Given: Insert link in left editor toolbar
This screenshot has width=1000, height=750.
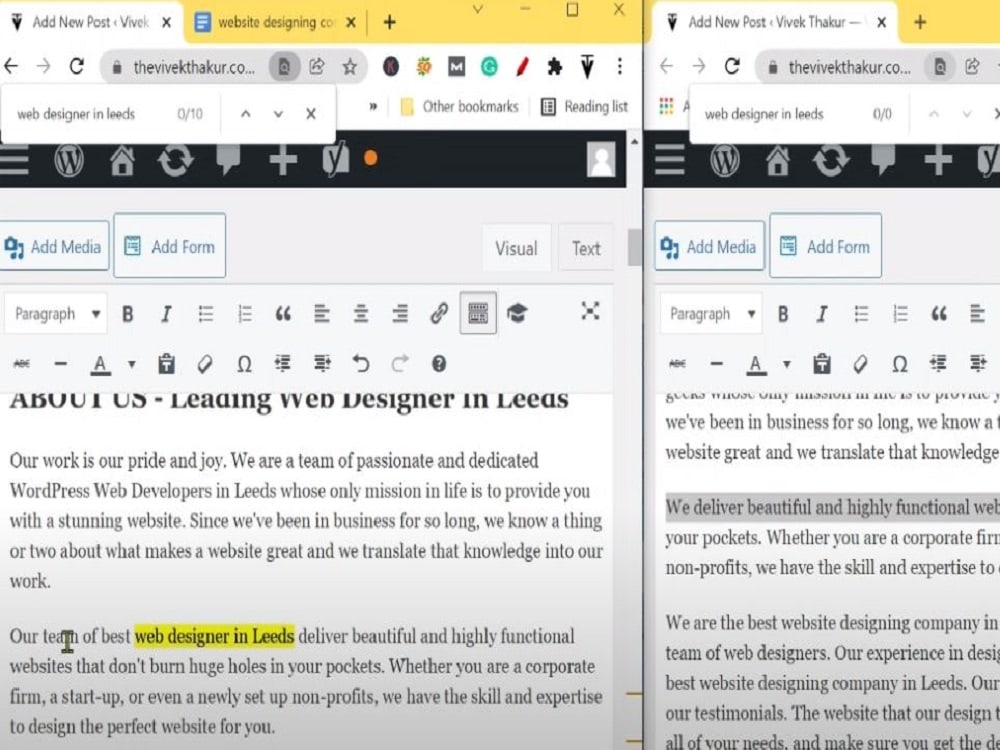Looking at the screenshot, I should click(x=439, y=313).
